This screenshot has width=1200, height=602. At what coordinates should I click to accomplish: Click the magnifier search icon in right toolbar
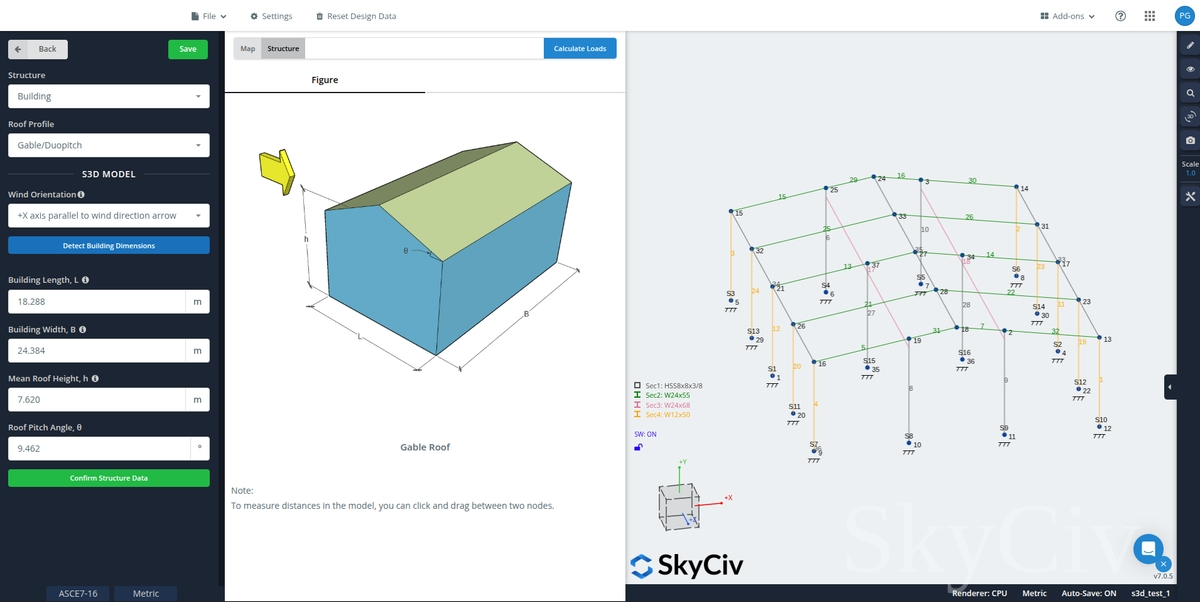point(1189,93)
